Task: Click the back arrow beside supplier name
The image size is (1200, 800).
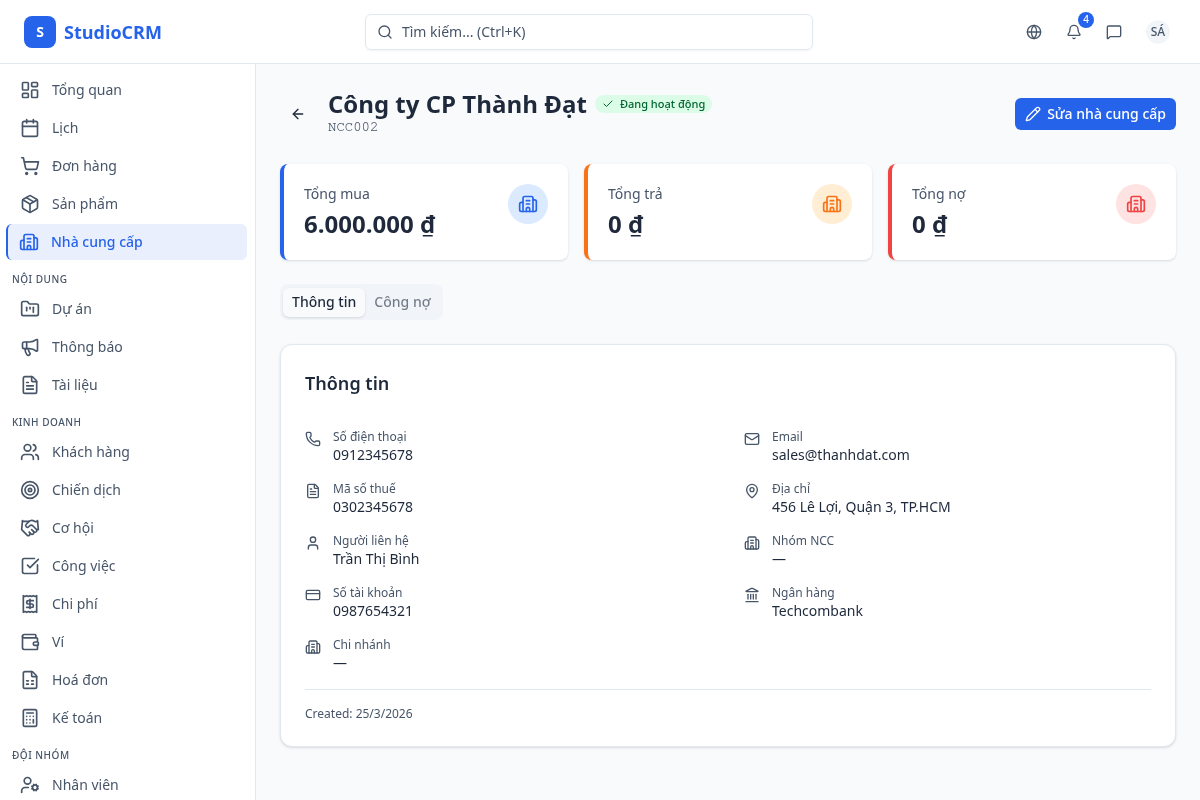Action: coord(298,114)
